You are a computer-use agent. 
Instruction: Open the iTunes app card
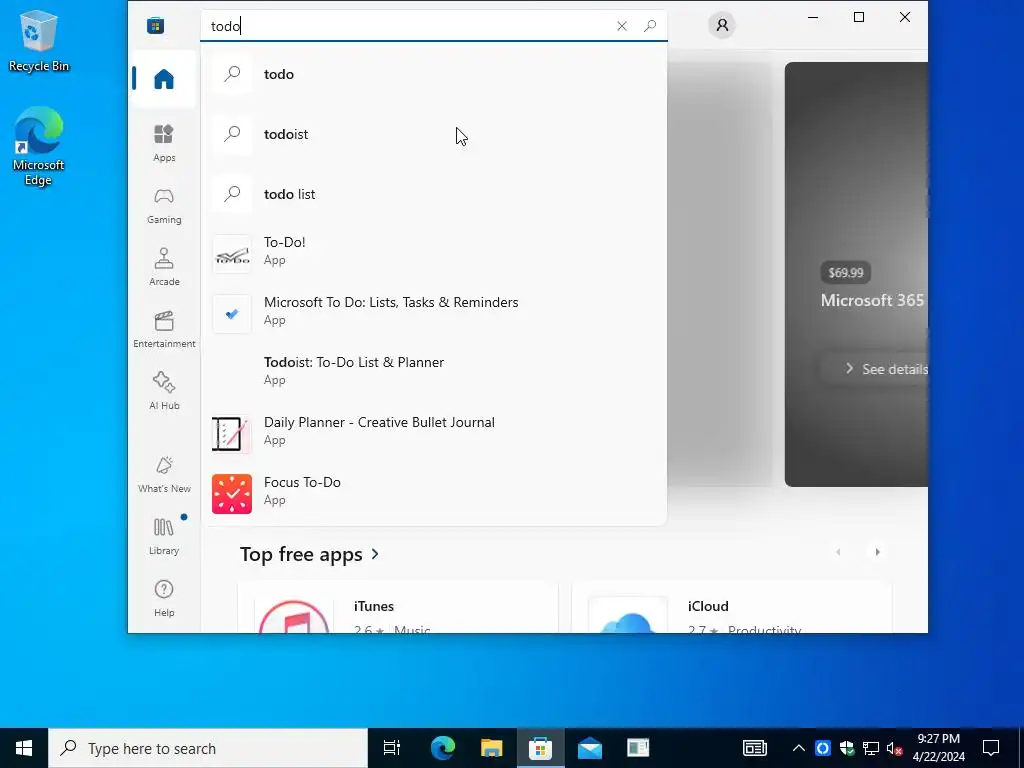point(398,609)
